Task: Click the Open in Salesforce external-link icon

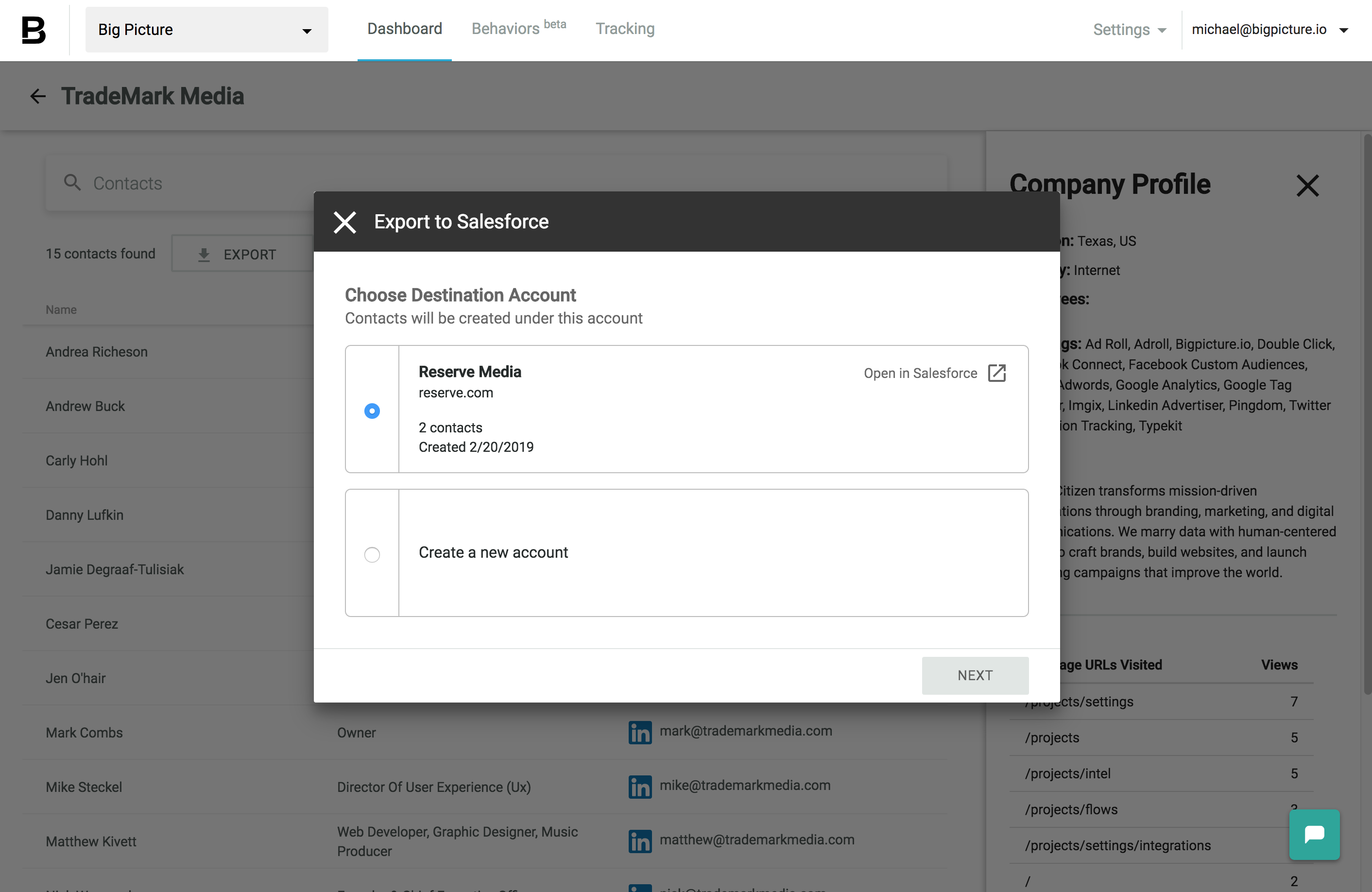Action: point(997,373)
